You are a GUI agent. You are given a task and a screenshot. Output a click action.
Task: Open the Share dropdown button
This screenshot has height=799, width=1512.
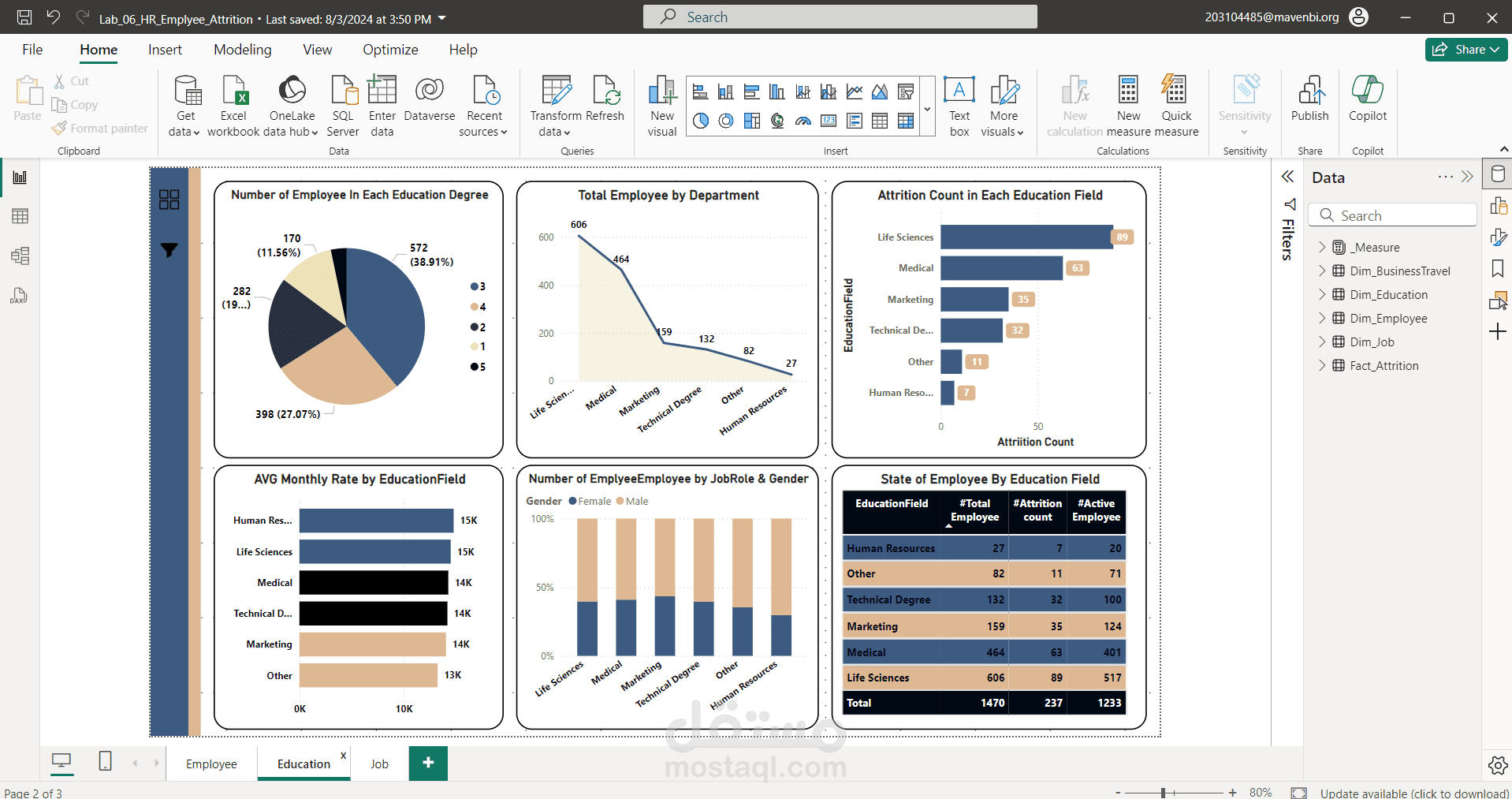[x=1466, y=50]
